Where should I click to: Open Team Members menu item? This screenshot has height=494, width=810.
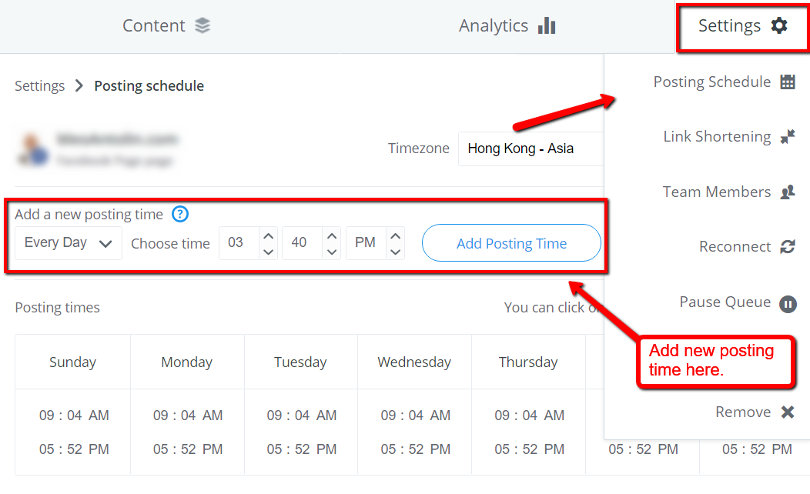(729, 192)
